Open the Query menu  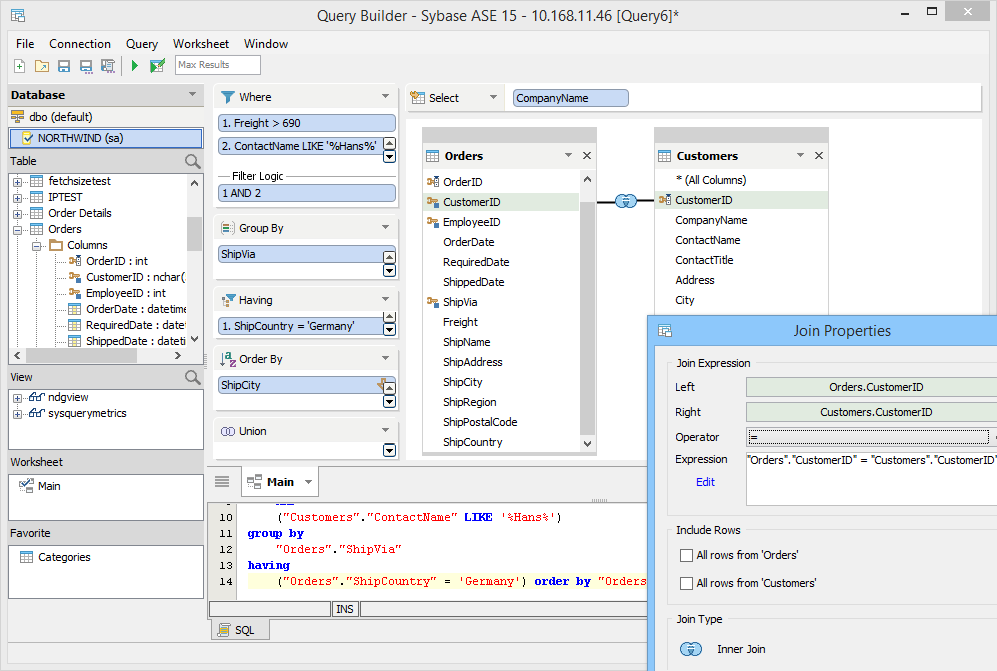point(142,44)
